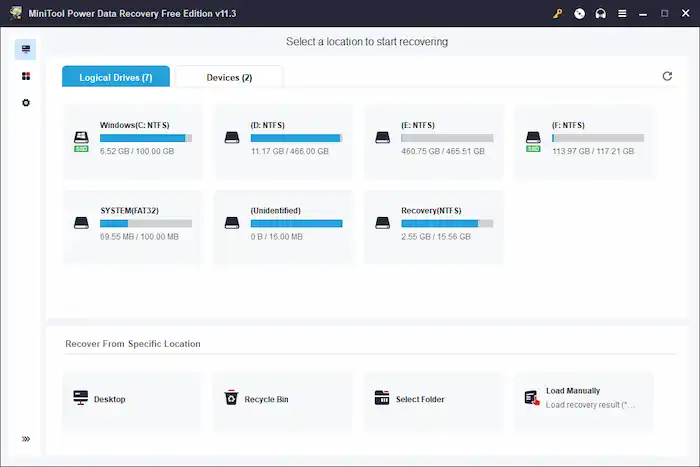Click the SYSTEM partition usage bar

click(146, 224)
